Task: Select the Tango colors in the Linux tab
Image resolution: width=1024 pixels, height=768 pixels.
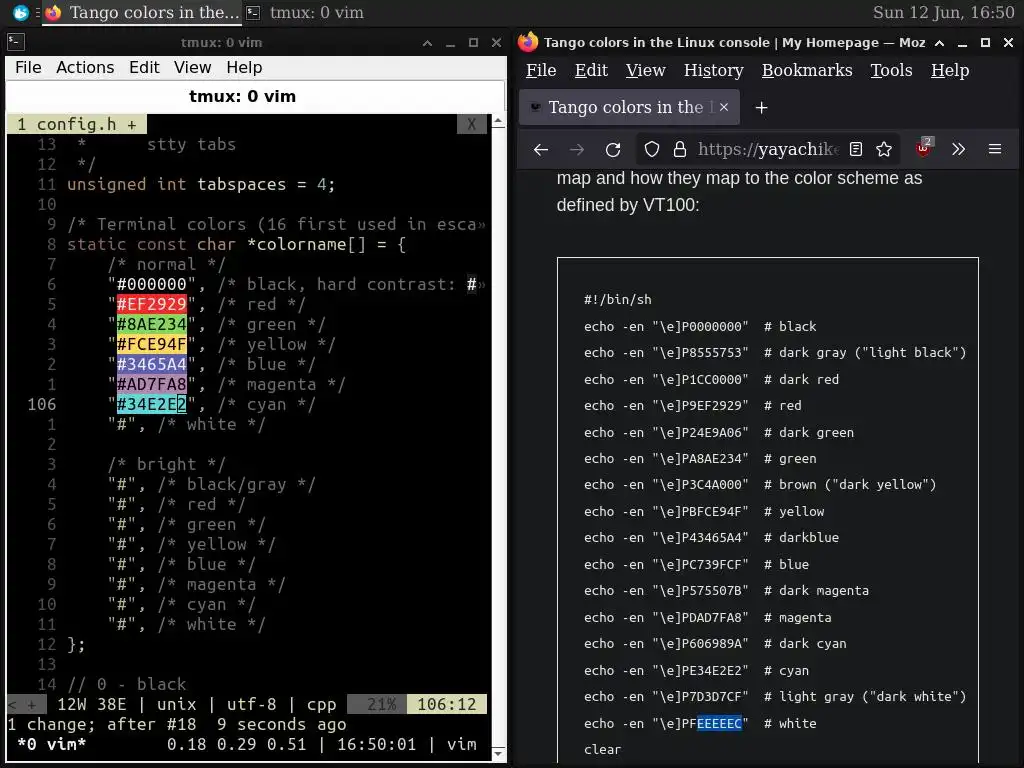Action: pos(629,107)
